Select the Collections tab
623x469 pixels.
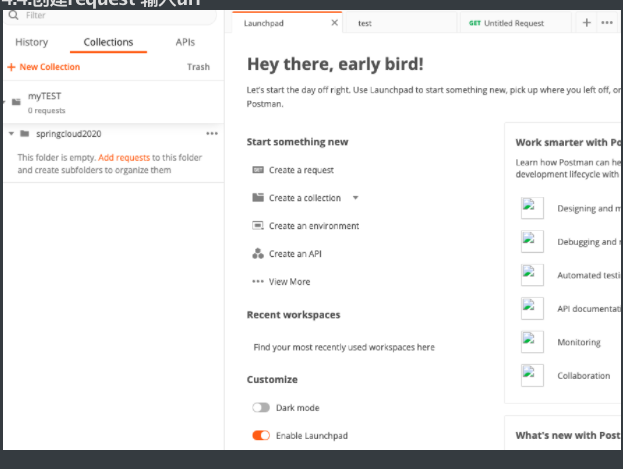[x=108, y=42]
